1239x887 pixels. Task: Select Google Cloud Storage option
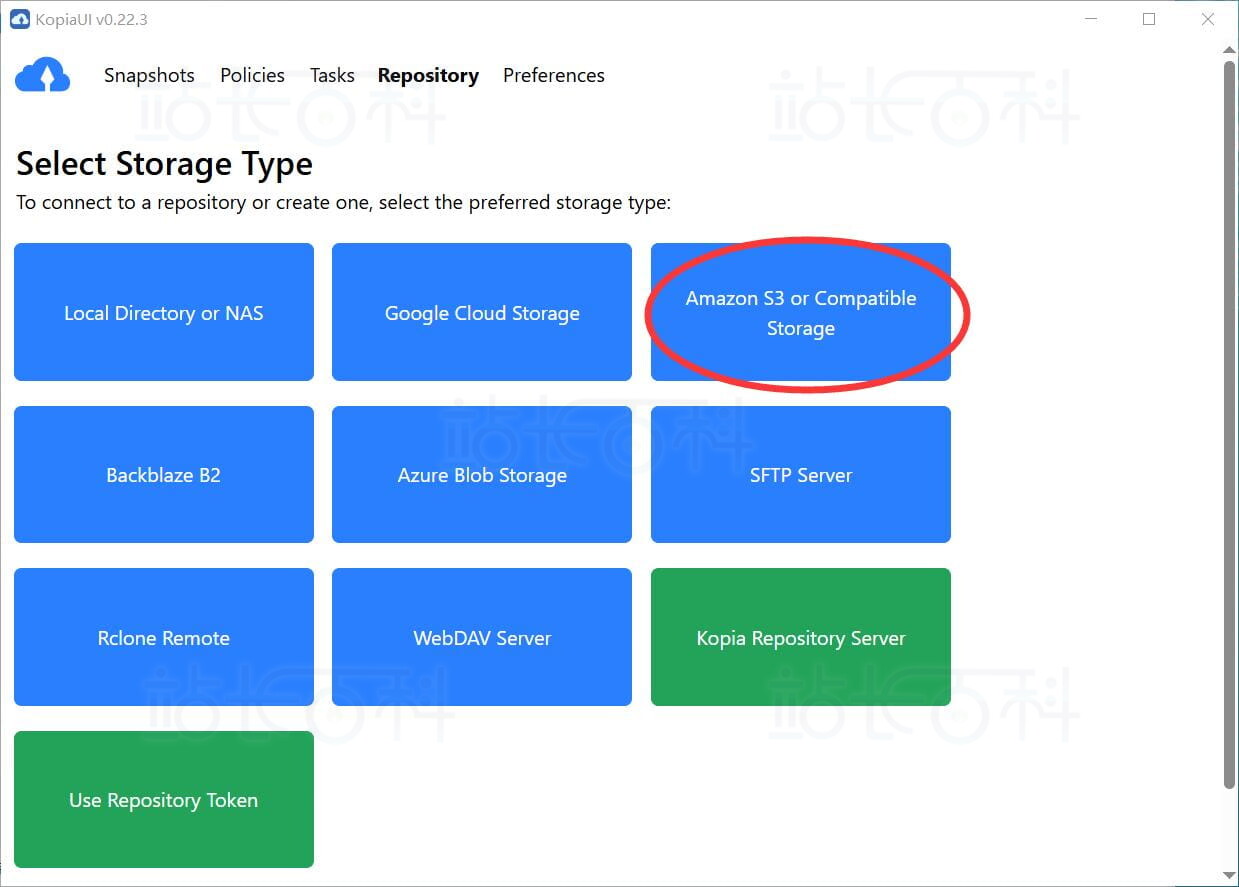[x=482, y=312]
